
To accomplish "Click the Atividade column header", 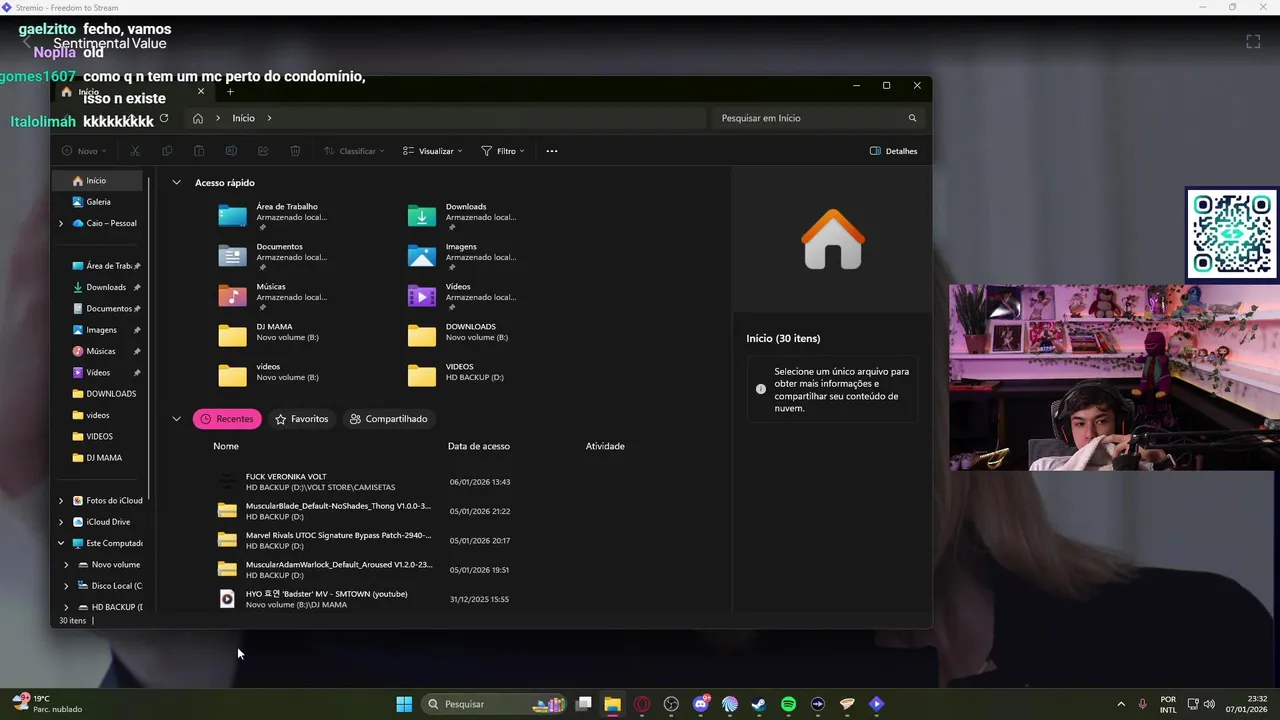I will click(605, 446).
